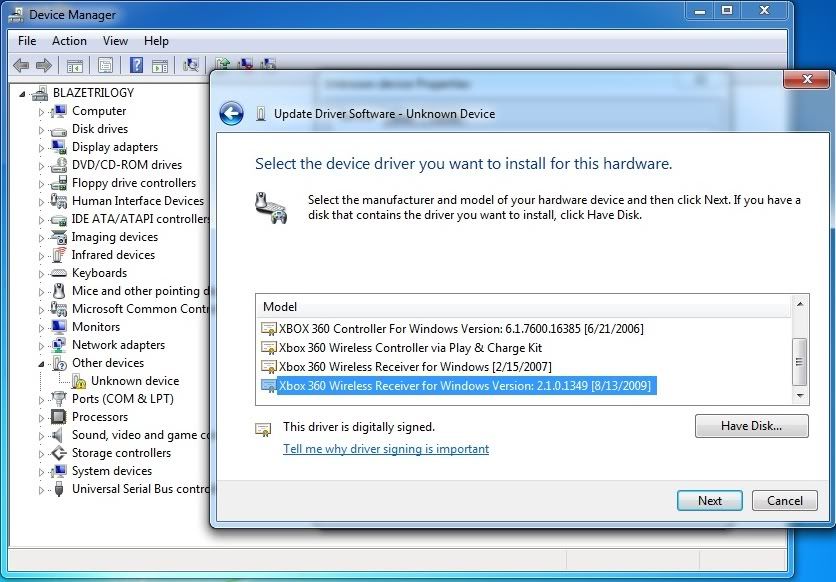Select the Imaging devices camera icon
The width and height of the screenshot is (836, 582).
[x=59, y=237]
